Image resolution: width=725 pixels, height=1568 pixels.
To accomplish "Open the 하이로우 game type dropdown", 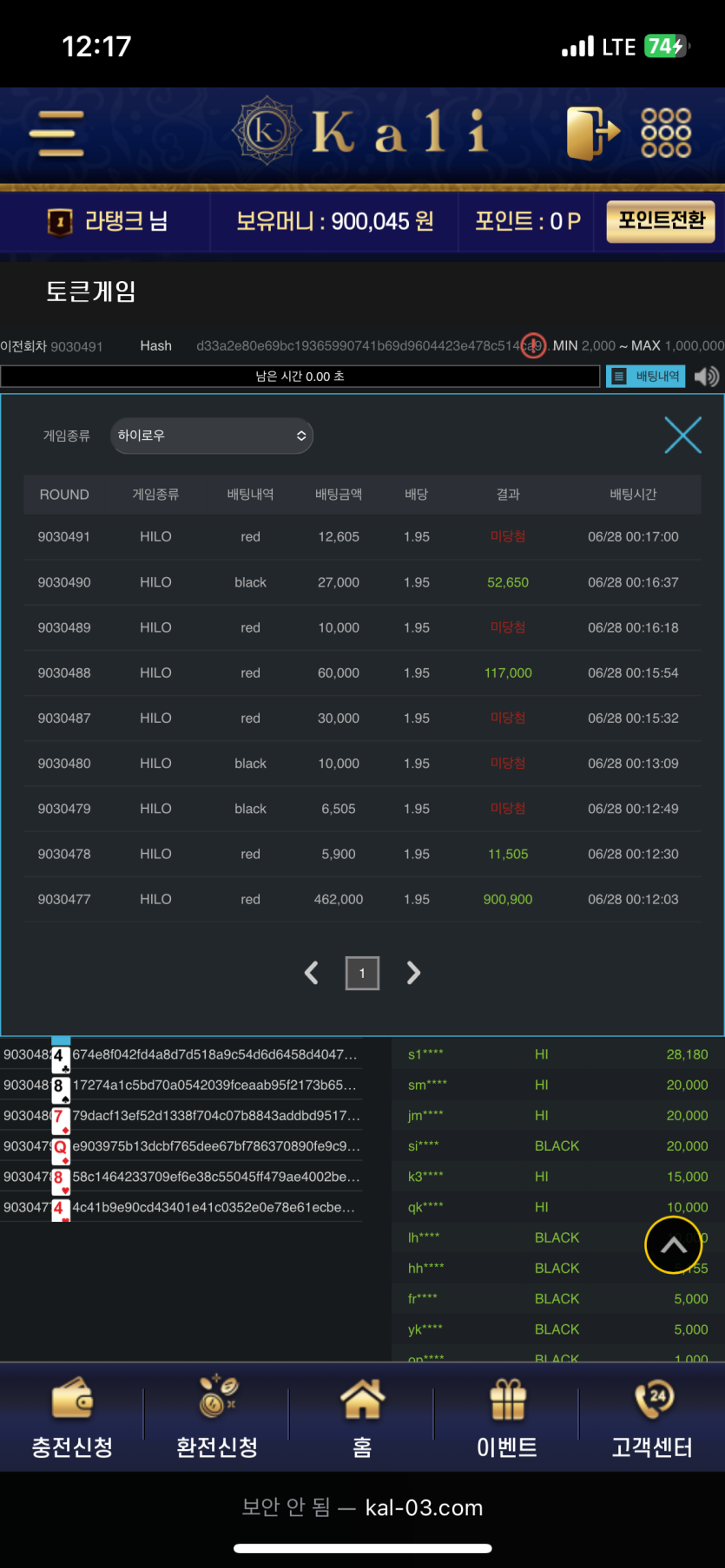I will tap(212, 436).
